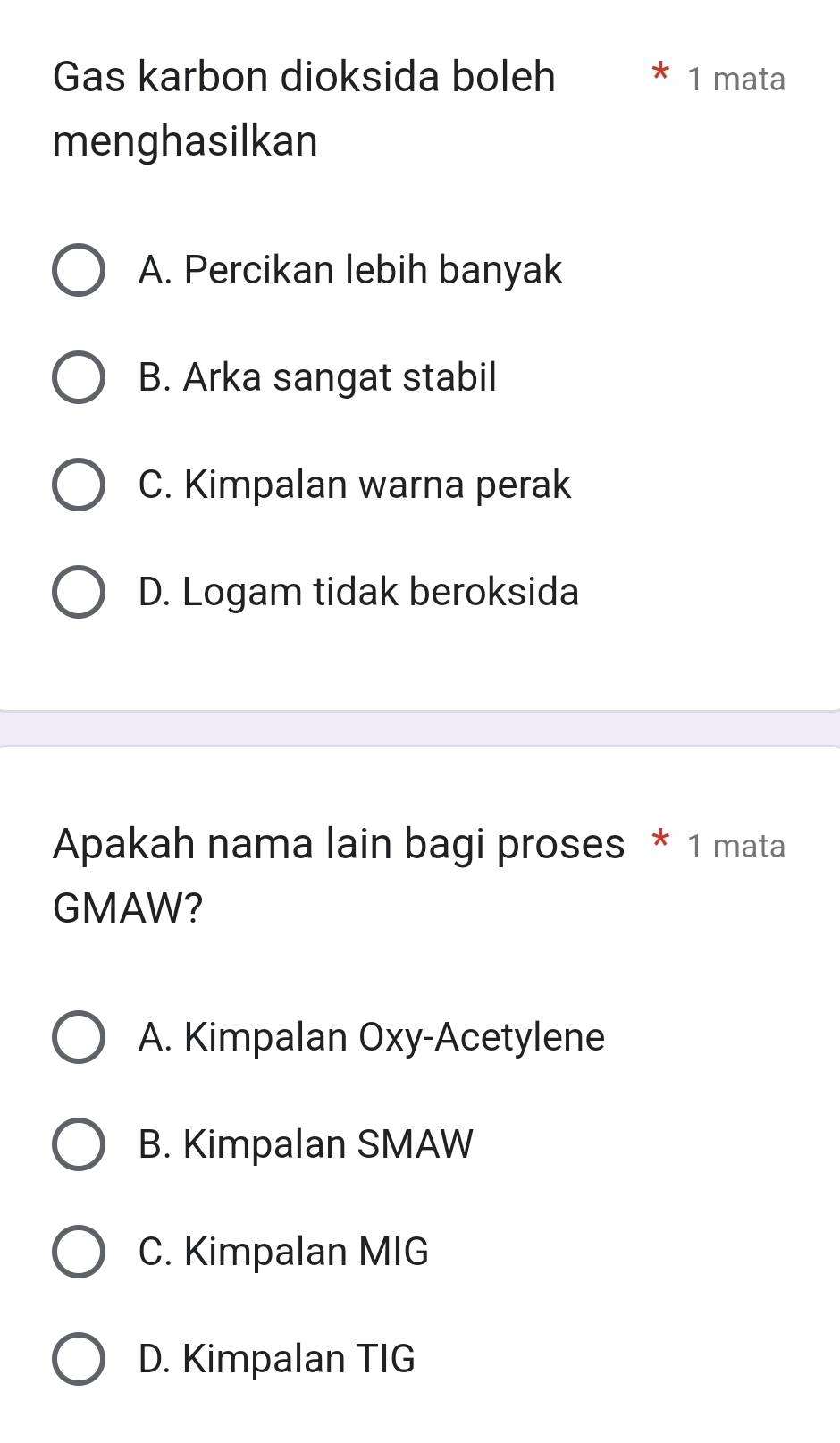Select radio circle for D. Kimpalan TIG

pyautogui.click(x=79, y=1359)
